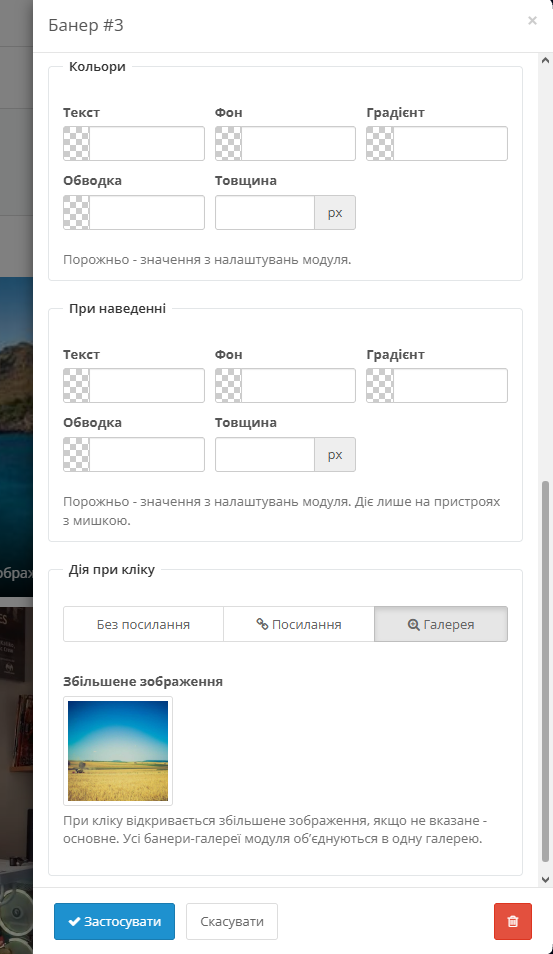The height and width of the screenshot is (954, 553).
Task: Open Фон color swatch in При наведенні
Action: 229,386
